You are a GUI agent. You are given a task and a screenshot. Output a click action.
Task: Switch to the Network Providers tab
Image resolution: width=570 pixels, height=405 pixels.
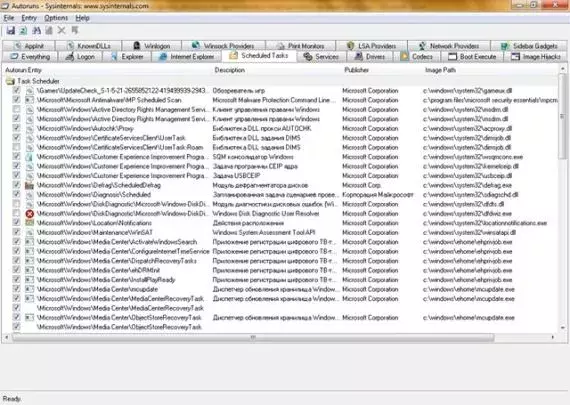click(449, 46)
